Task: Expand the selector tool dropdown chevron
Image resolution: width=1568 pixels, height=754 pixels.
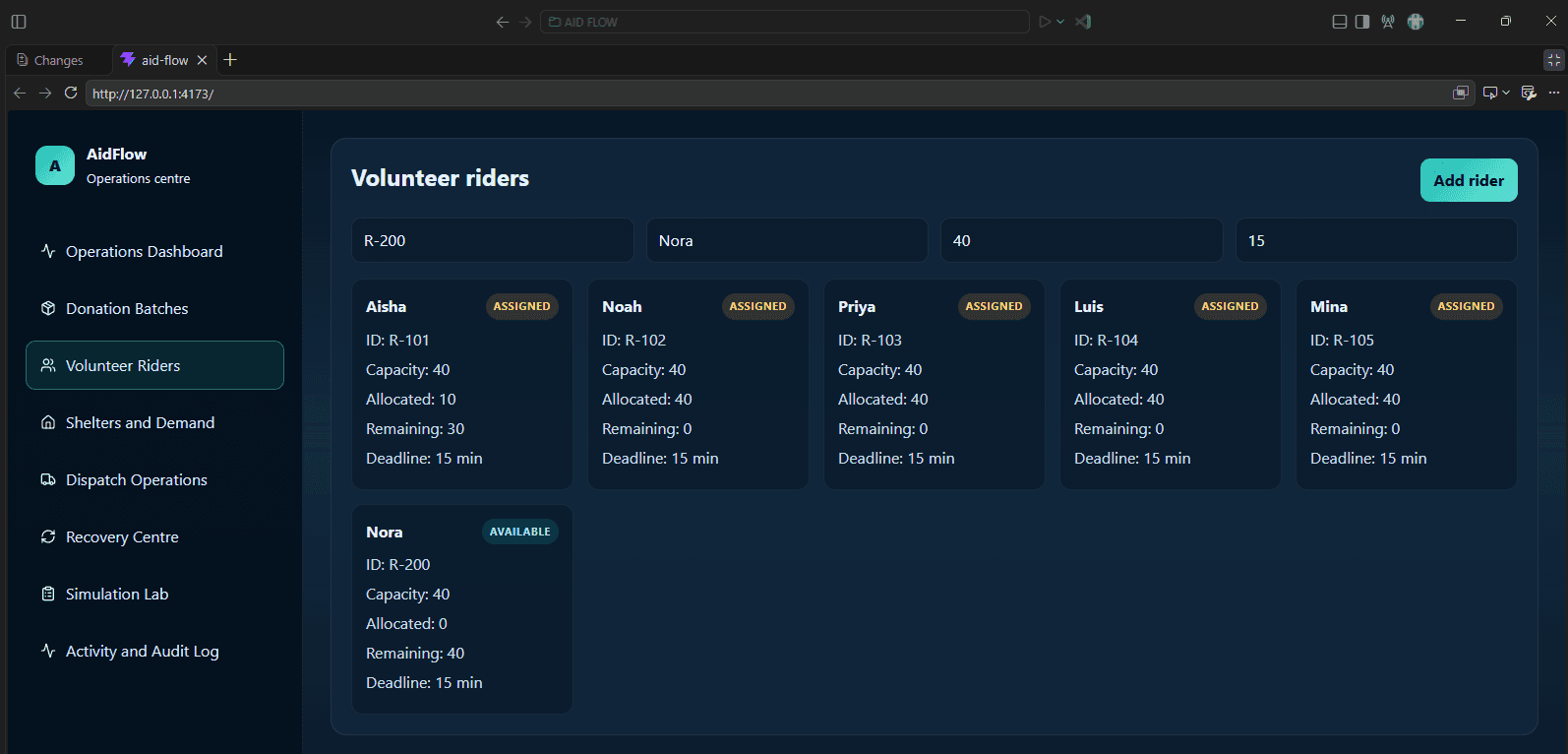Action: coord(1506,93)
